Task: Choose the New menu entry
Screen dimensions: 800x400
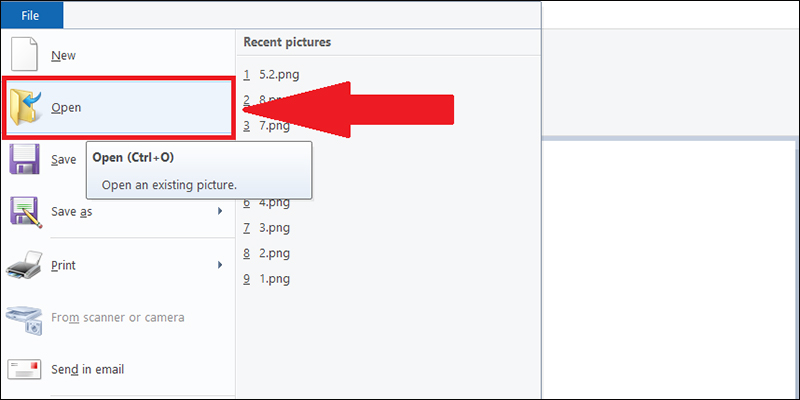Action: [x=63, y=56]
